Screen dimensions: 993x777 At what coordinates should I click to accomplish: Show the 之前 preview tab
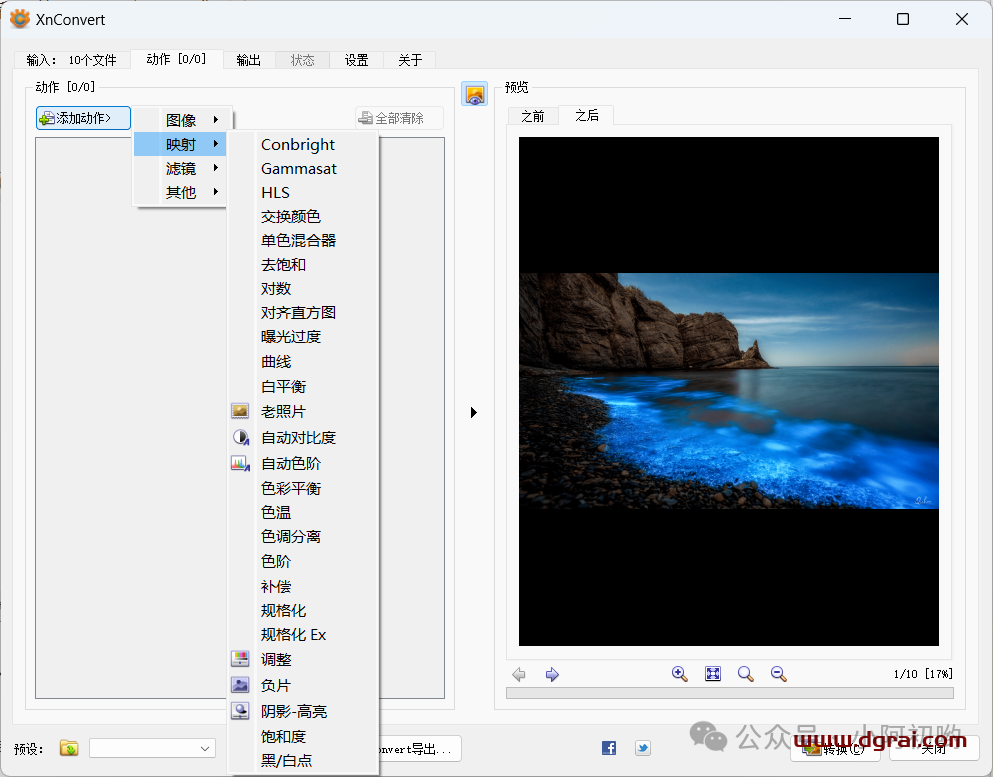[533, 116]
